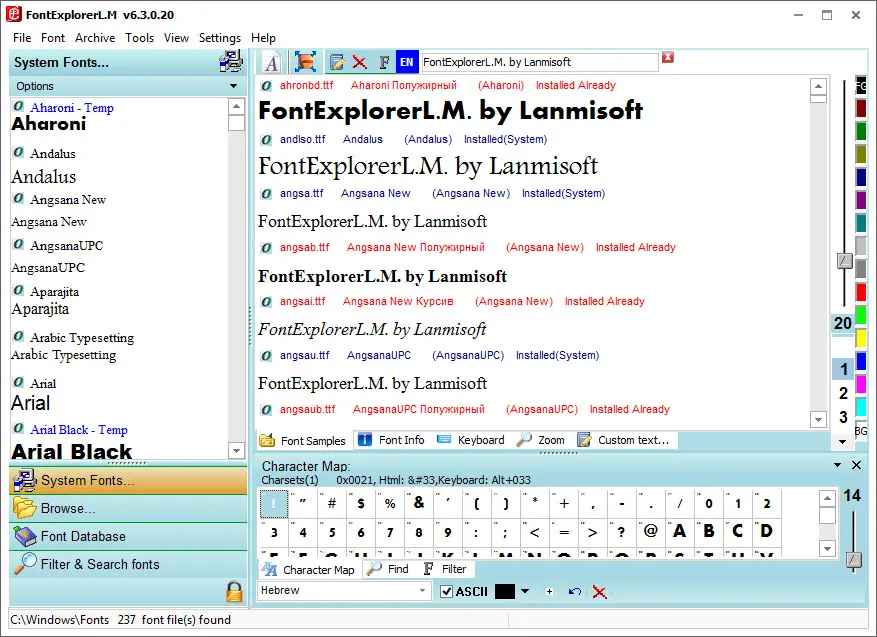The image size is (877, 637).
Task: Click the angsai.ttf file name
Action: tap(303, 301)
